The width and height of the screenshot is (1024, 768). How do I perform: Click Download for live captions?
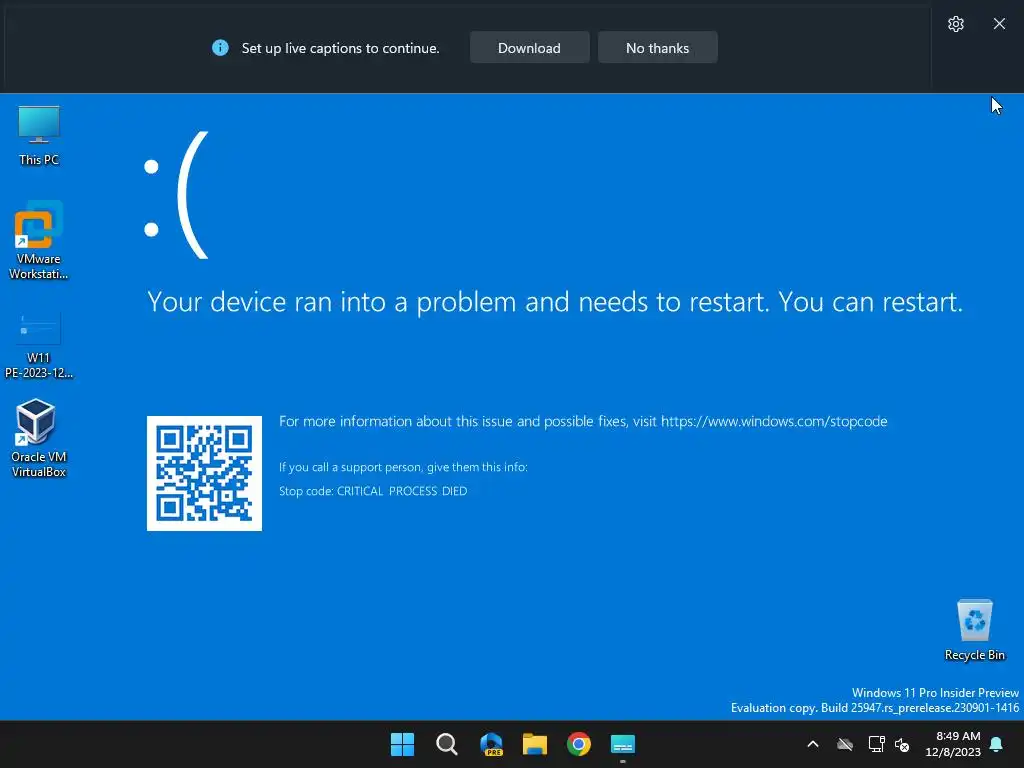[530, 48]
